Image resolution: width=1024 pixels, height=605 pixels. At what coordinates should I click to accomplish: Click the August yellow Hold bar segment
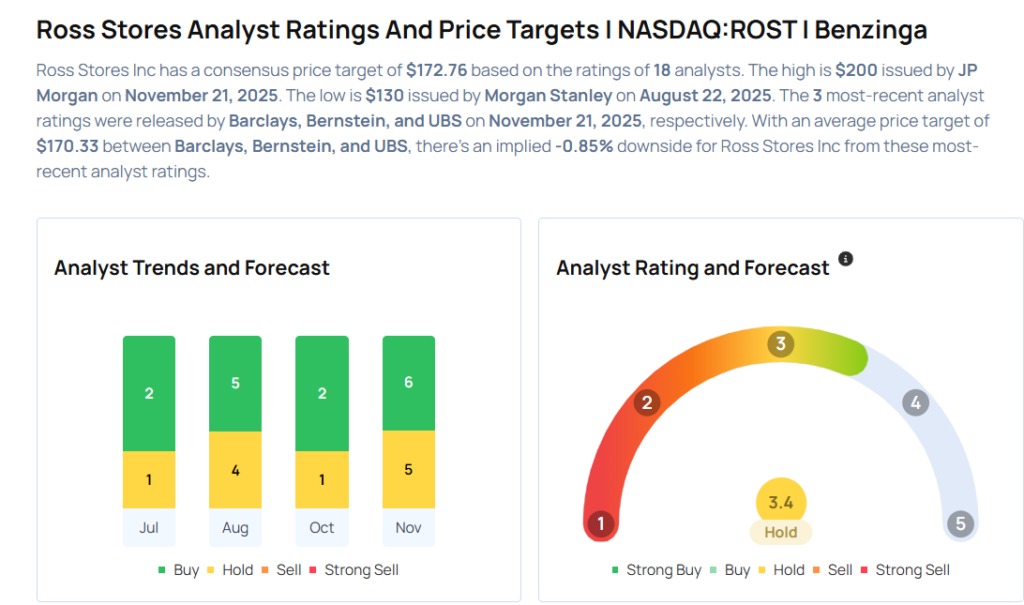(235, 469)
